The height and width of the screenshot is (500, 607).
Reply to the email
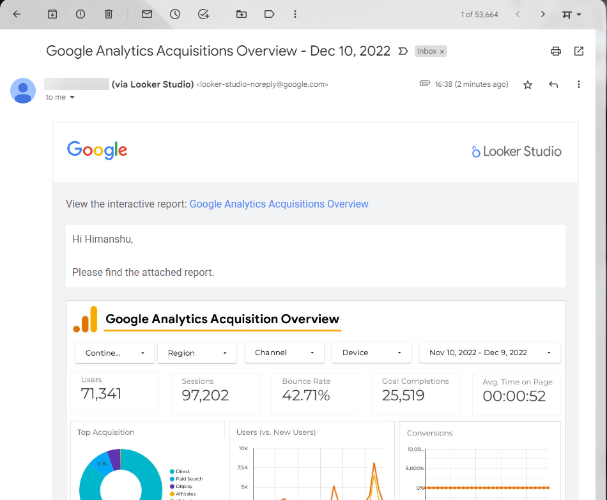pyautogui.click(x=554, y=84)
